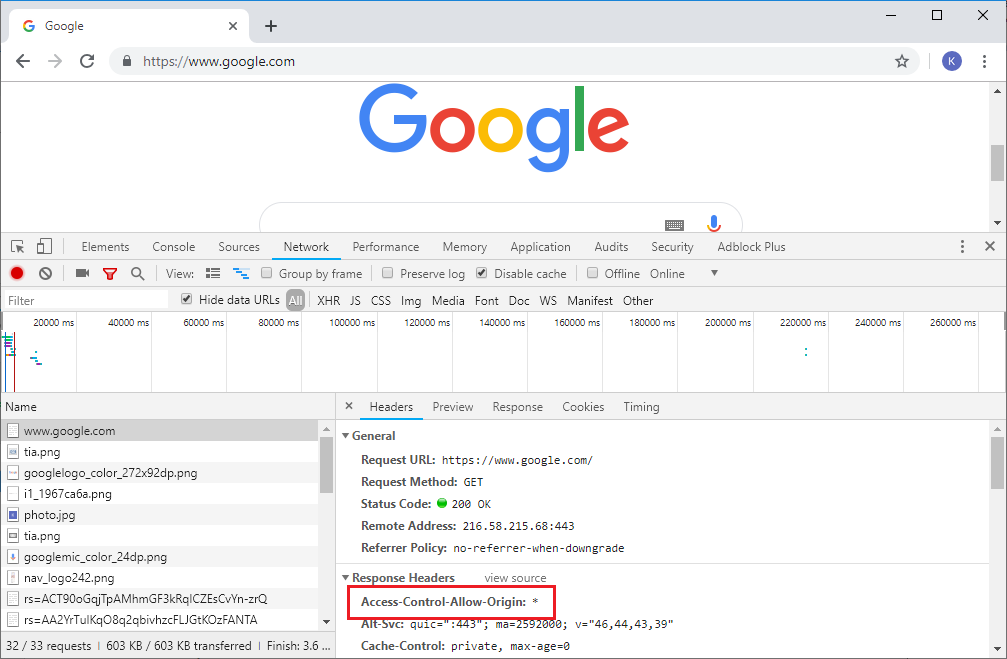Open the Performance tab
The height and width of the screenshot is (659, 1007).
pyautogui.click(x=385, y=247)
